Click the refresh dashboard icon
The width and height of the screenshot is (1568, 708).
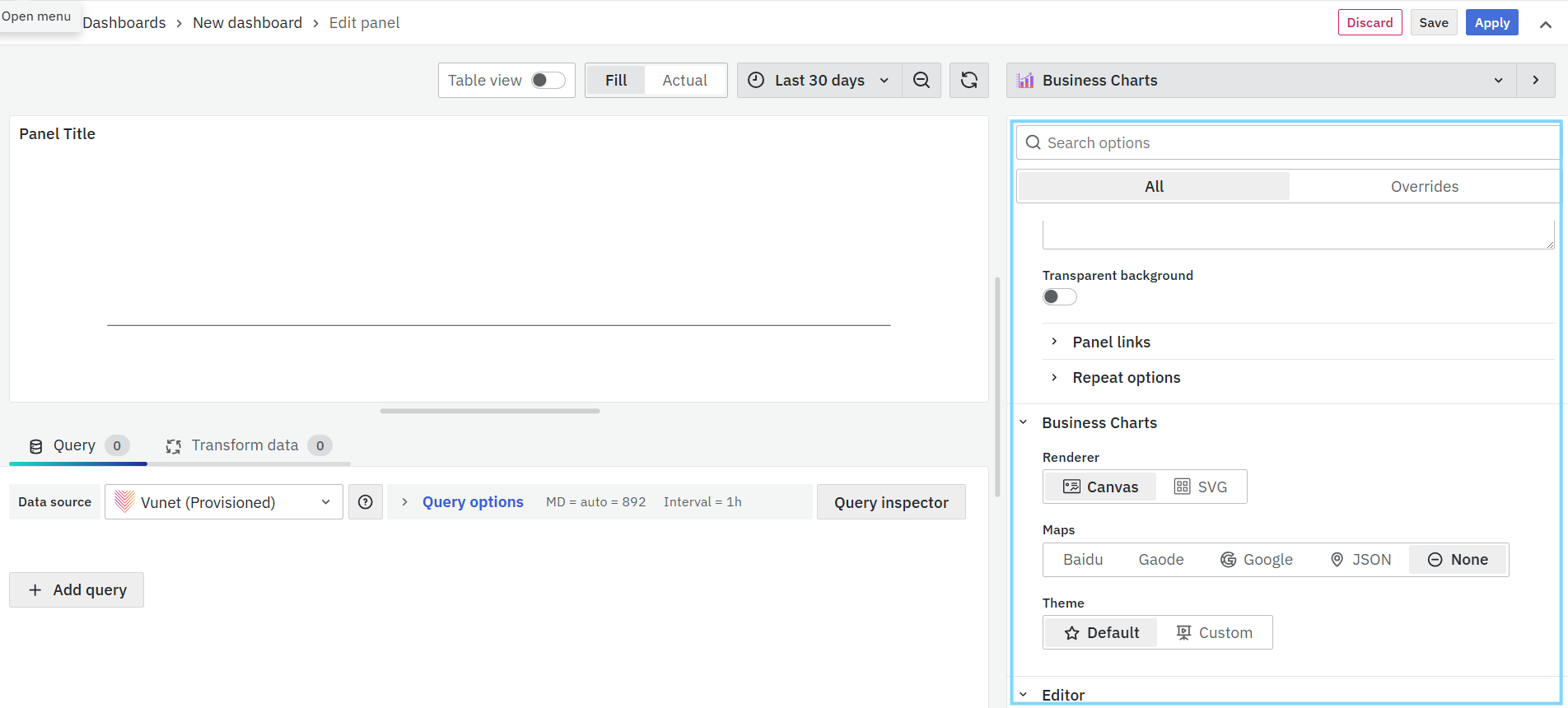click(x=969, y=81)
